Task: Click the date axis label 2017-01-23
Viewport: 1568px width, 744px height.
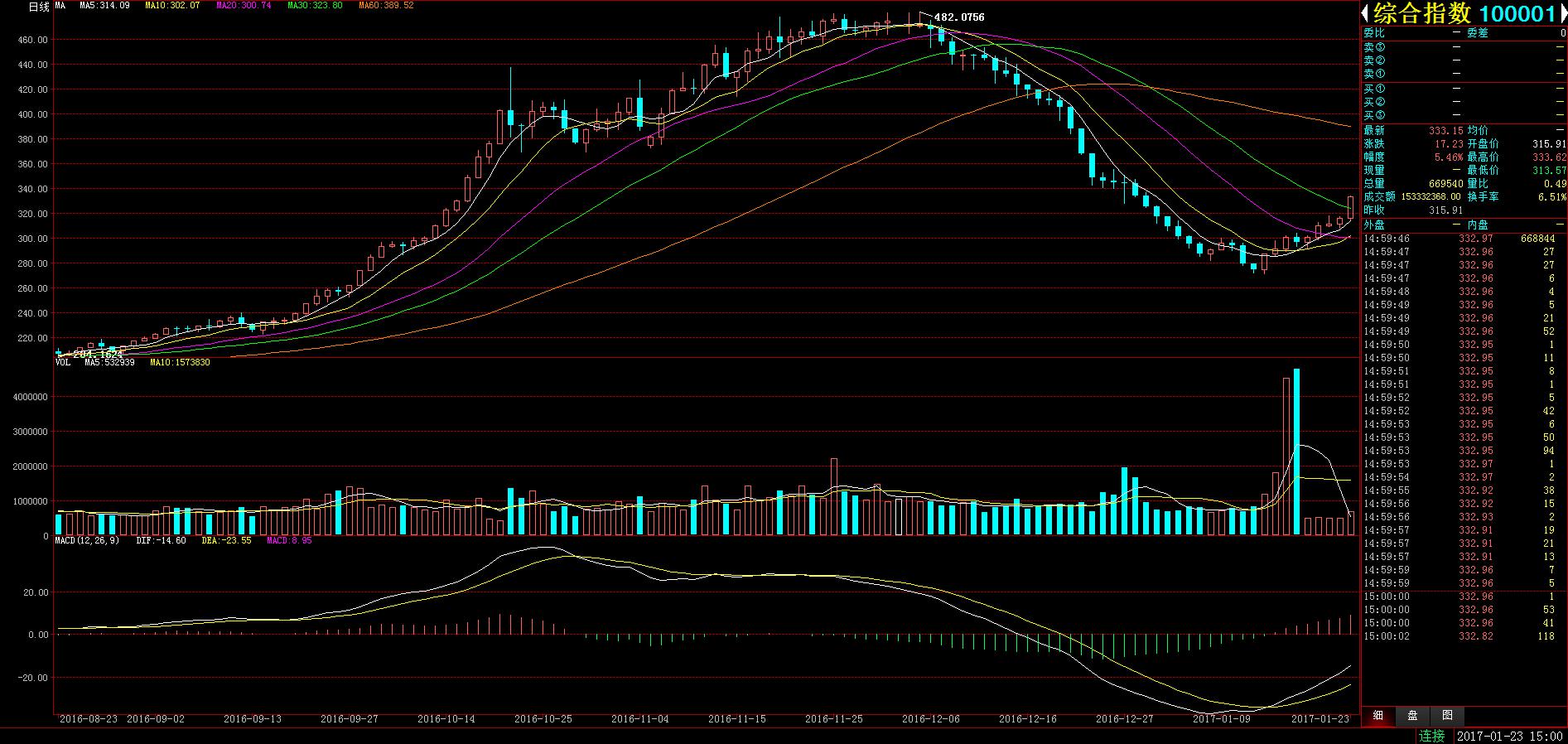Action: 1320,719
